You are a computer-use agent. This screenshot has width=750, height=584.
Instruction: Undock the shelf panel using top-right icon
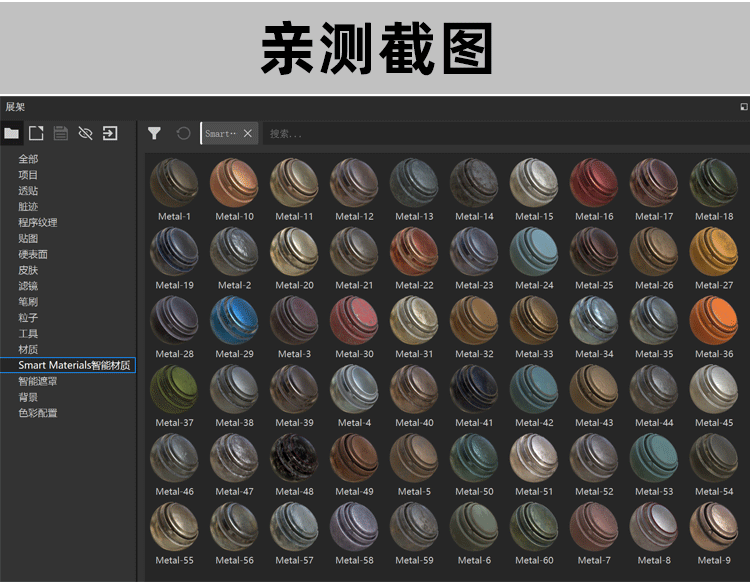[743, 106]
